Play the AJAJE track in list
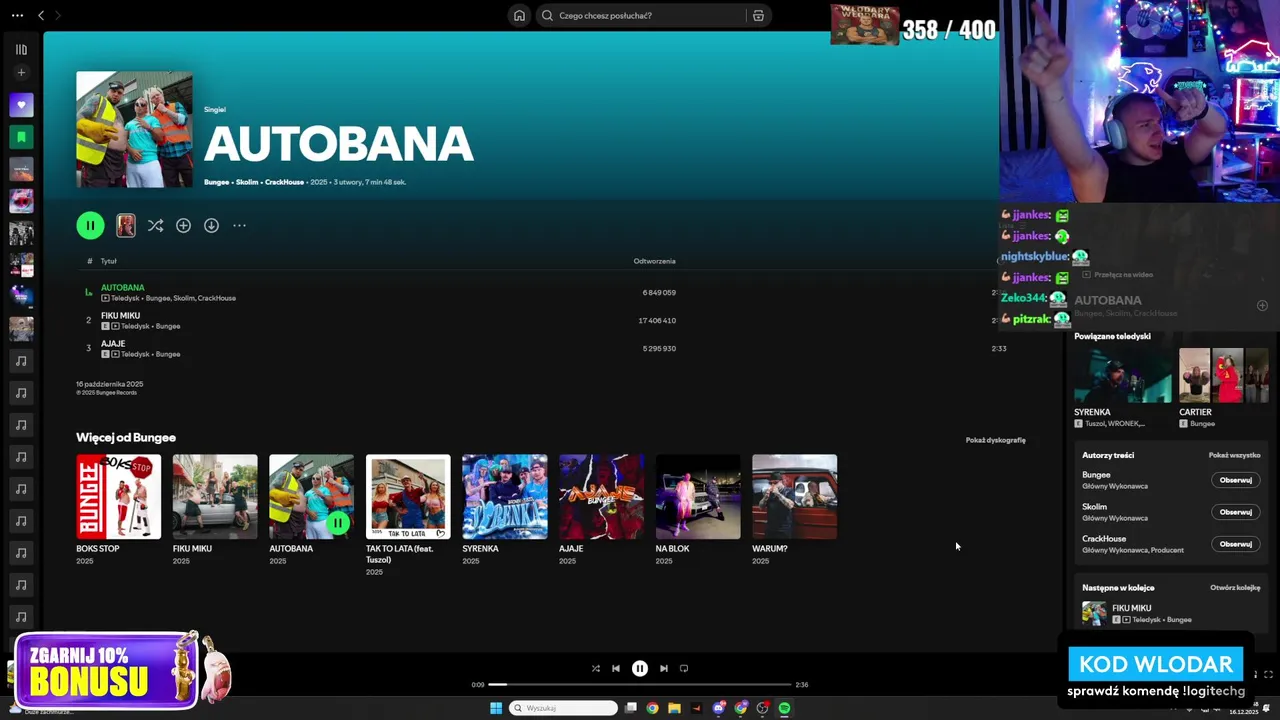Screen dimensions: 1280x720 [x=88, y=348]
